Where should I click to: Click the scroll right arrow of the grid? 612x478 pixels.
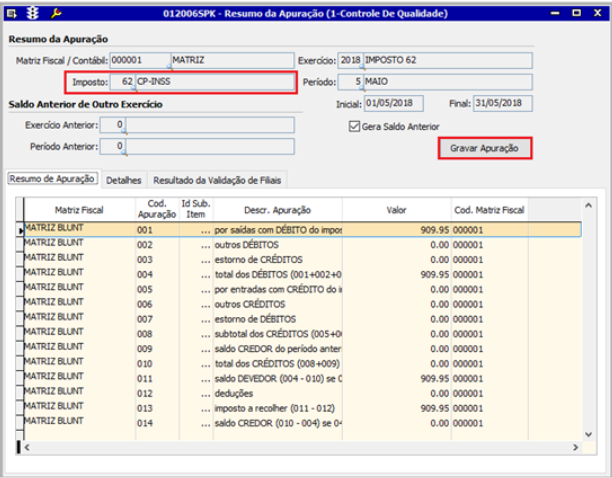[x=576, y=448]
